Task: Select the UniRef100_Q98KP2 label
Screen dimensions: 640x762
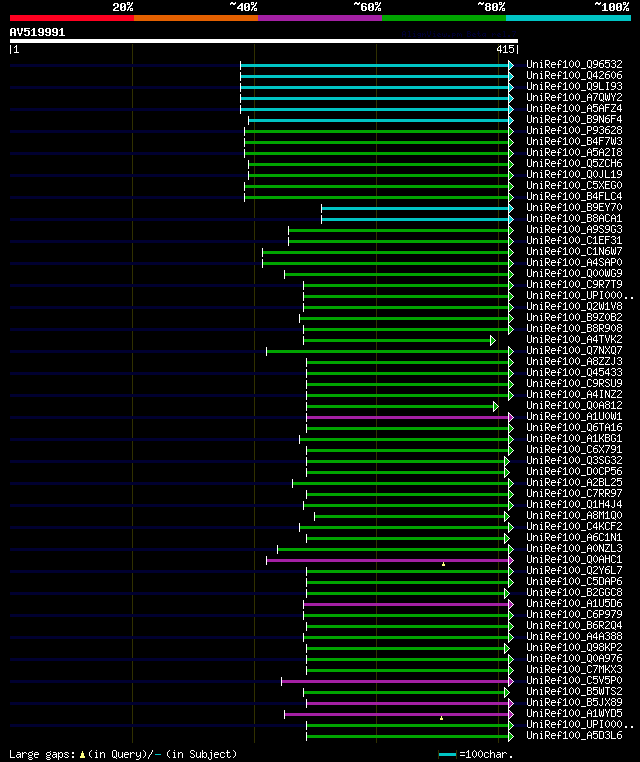Action: click(x=574, y=648)
